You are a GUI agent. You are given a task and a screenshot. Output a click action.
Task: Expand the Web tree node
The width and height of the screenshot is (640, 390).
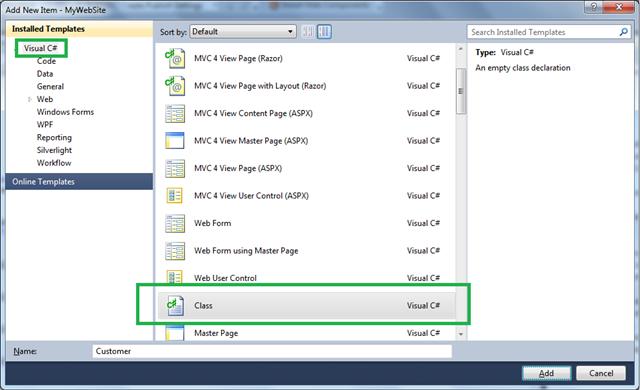(29, 99)
